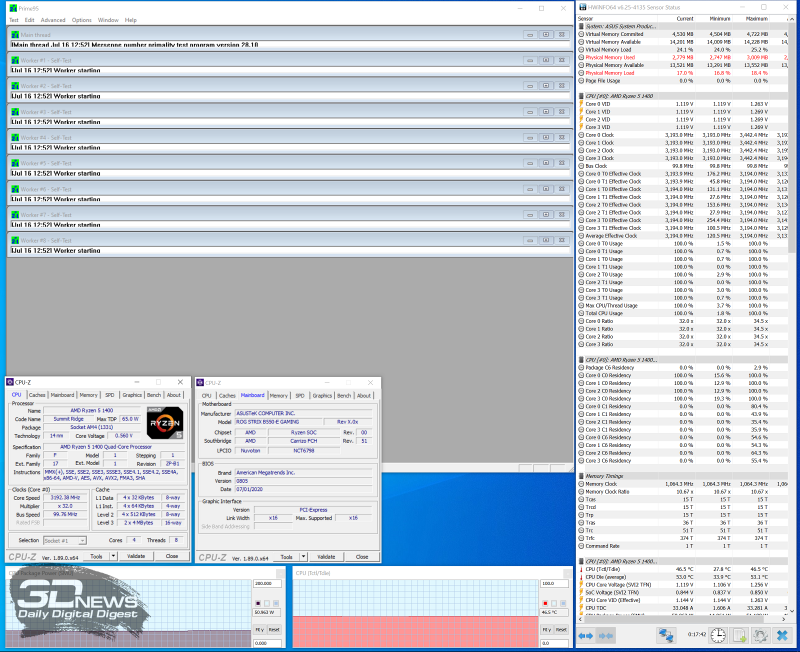Select Graphics tab in right CPU-Z window
The height and width of the screenshot is (652, 800).
coord(322,395)
